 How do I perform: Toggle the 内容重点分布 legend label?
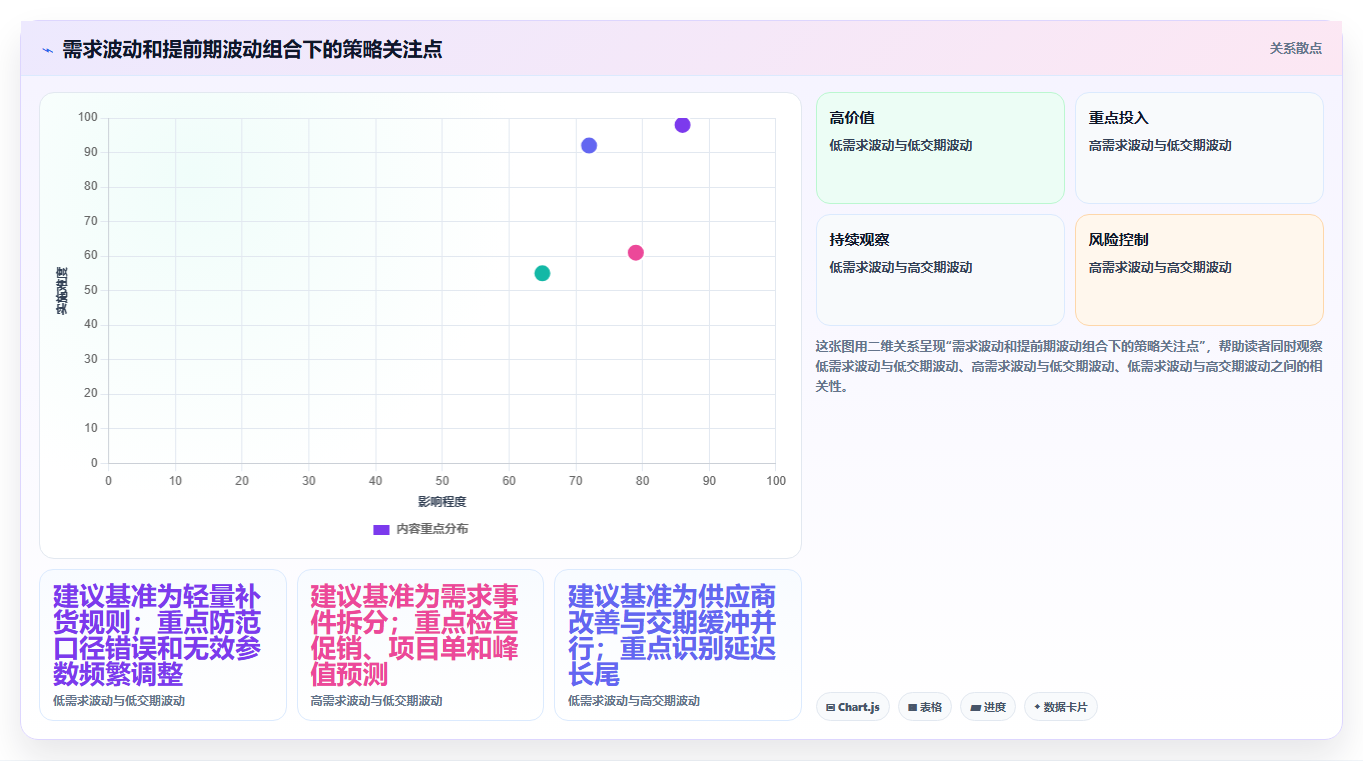coord(432,529)
